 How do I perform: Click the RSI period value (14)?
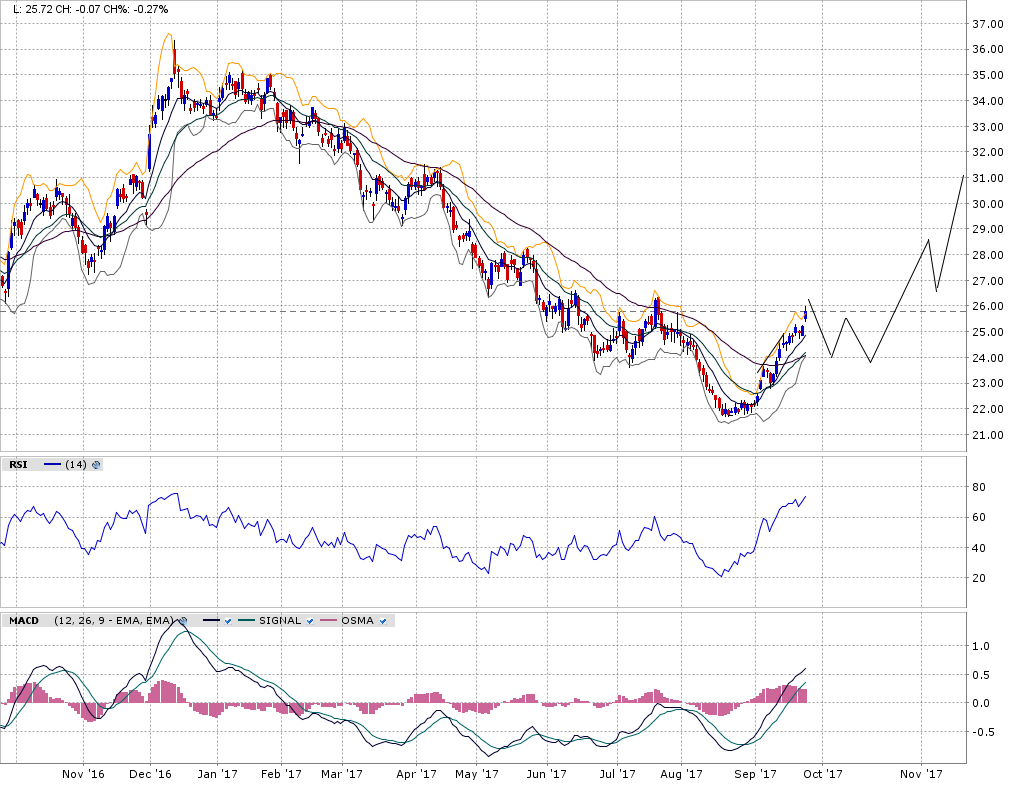76,464
